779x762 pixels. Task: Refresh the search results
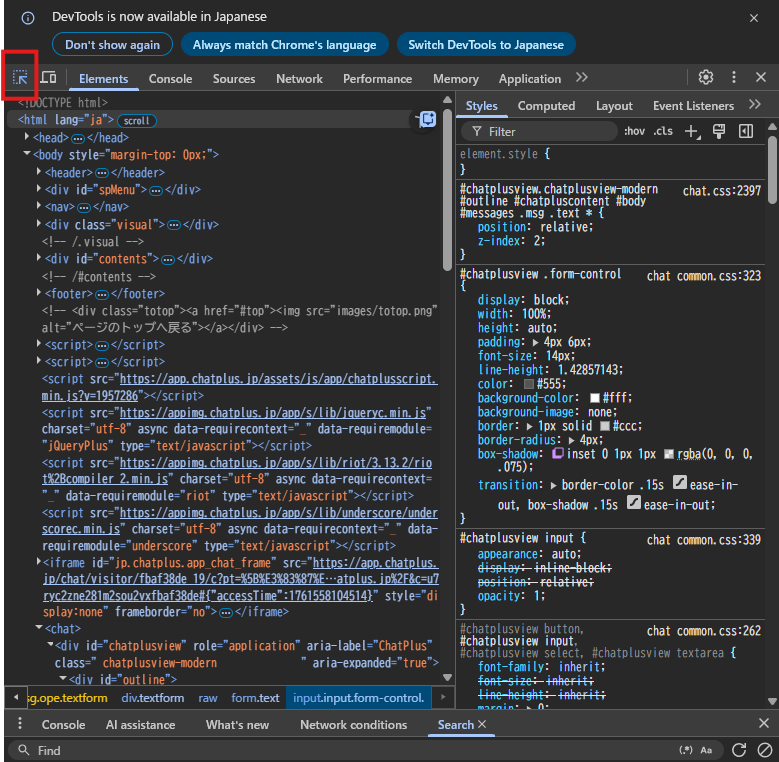point(739,750)
